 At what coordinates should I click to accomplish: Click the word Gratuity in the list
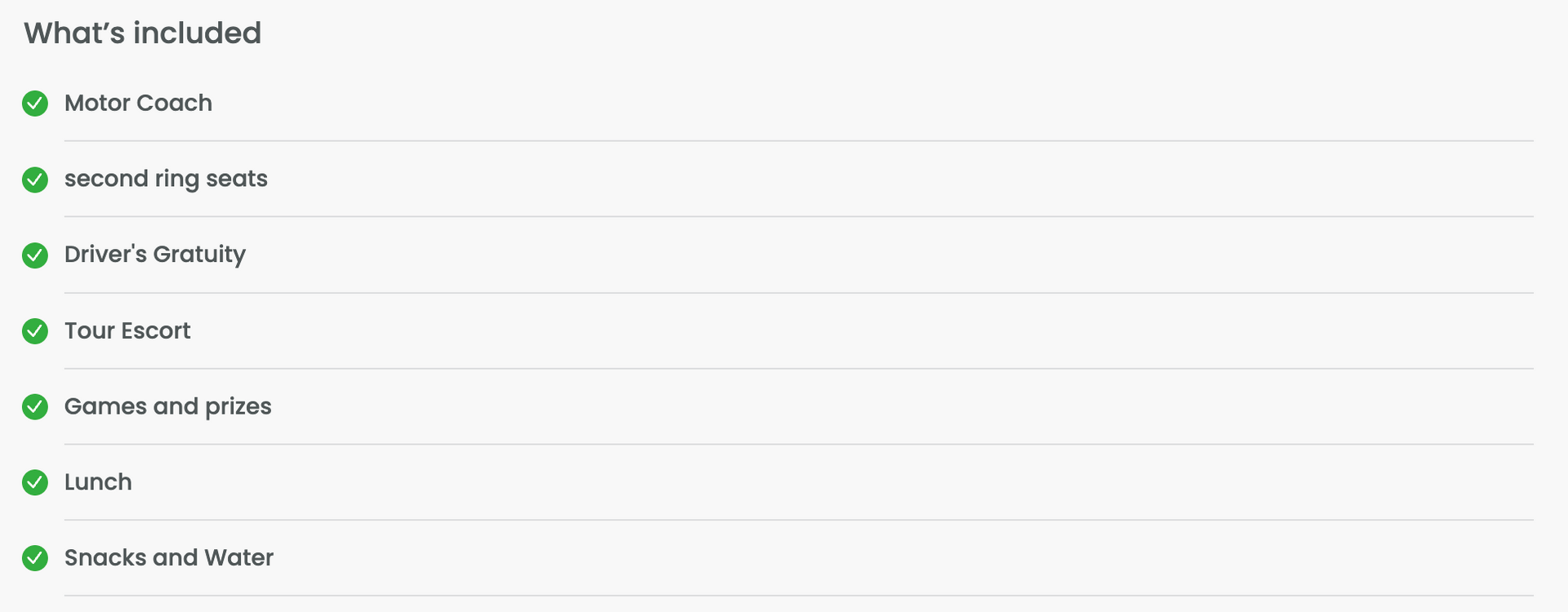(x=199, y=255)
